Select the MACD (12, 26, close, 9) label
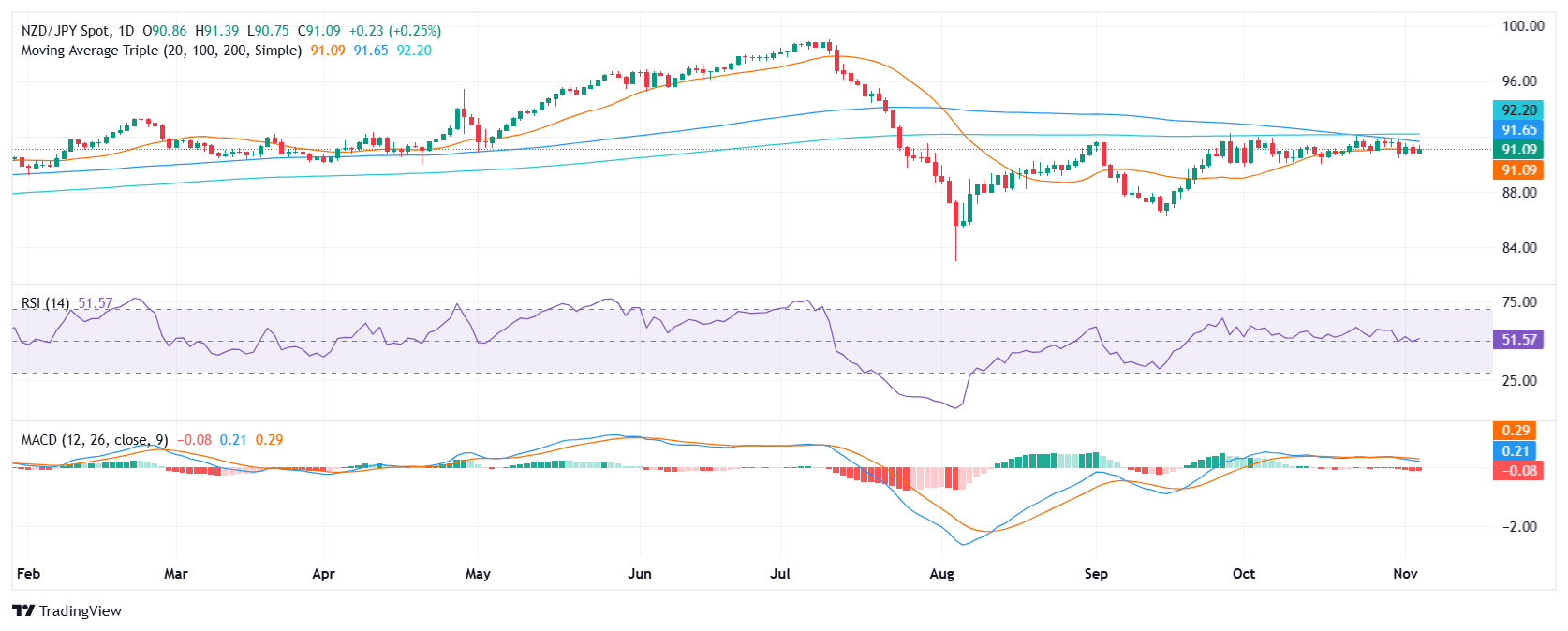This screenshot has width=1568, height=631. point(95,440)
